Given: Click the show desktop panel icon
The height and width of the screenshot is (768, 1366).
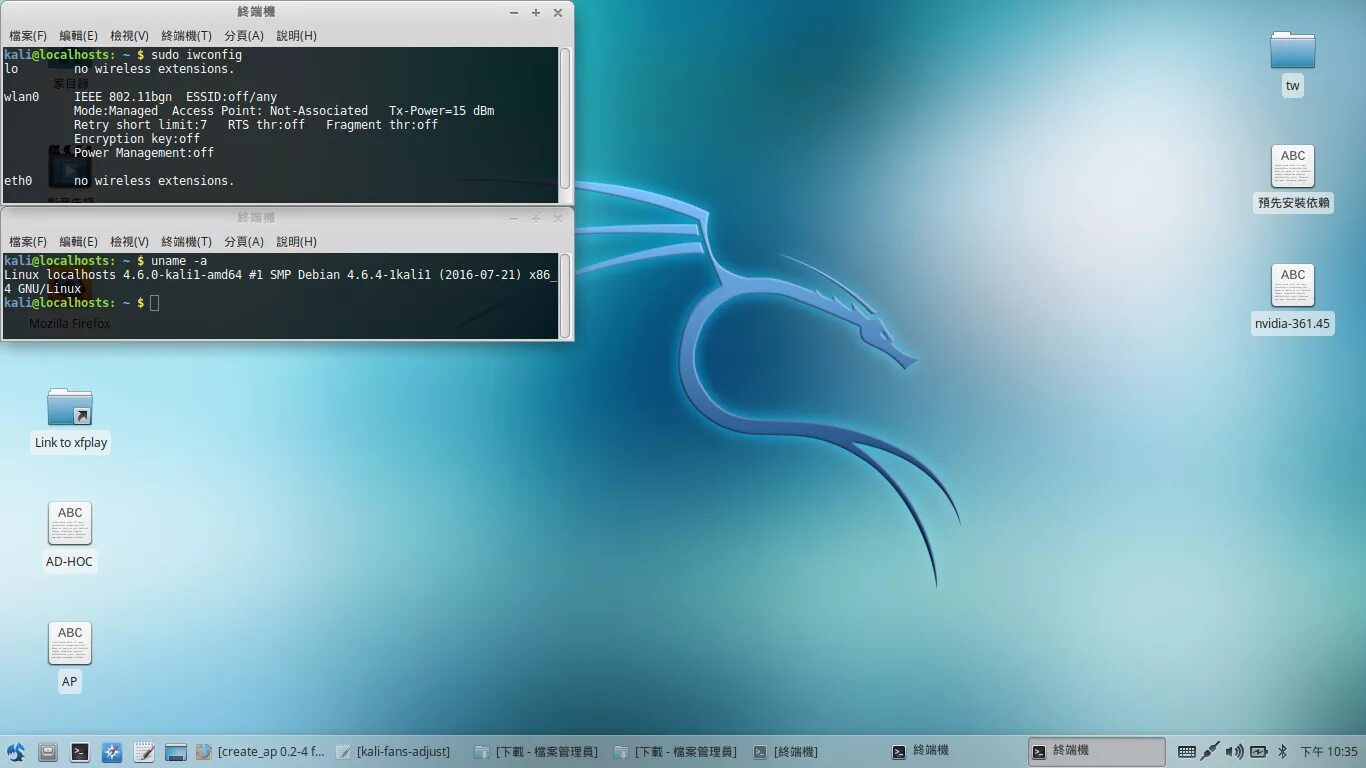Looking at the screenshot, I should click(176, 752).
